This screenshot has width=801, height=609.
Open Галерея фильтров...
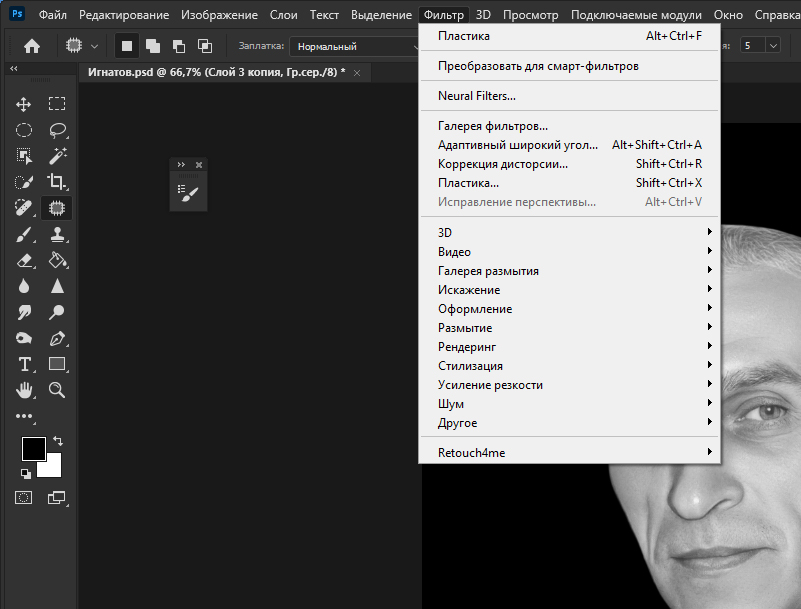pos(569,126)
